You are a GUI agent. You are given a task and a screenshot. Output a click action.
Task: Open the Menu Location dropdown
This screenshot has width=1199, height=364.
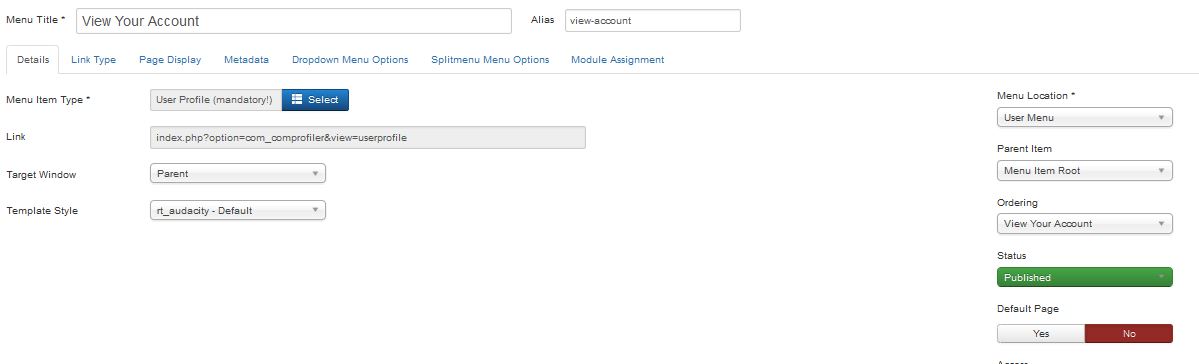(x=1084, y=118)
